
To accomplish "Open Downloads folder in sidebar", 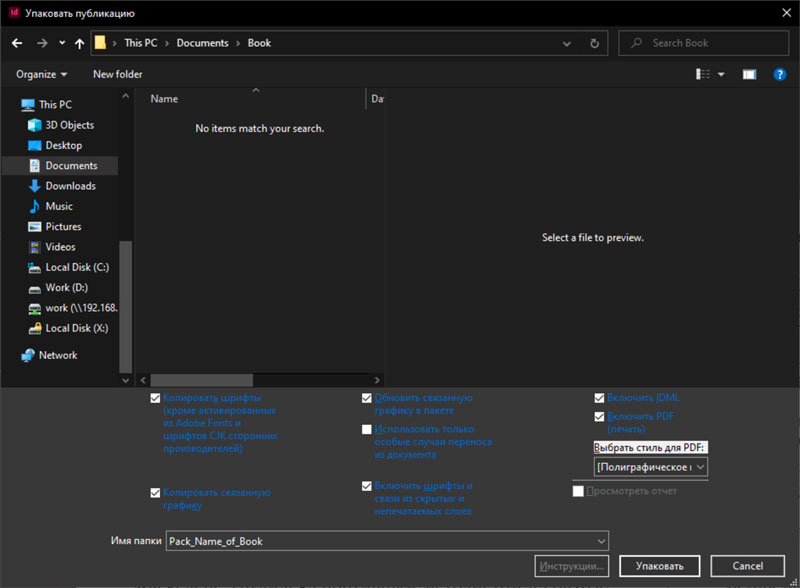I will click(70, 186).
